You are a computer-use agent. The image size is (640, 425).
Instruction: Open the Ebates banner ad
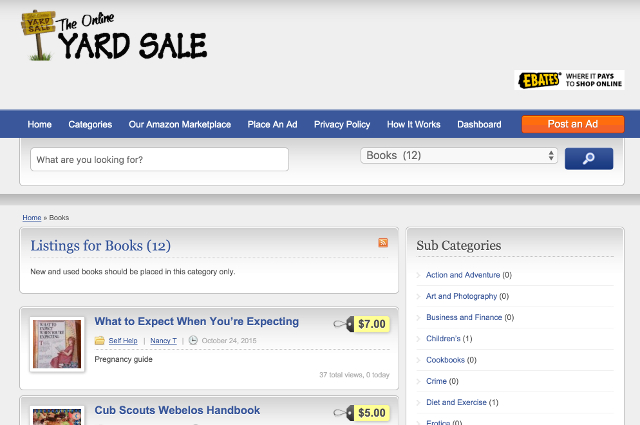pyautogui.click(x=569, y=80)
